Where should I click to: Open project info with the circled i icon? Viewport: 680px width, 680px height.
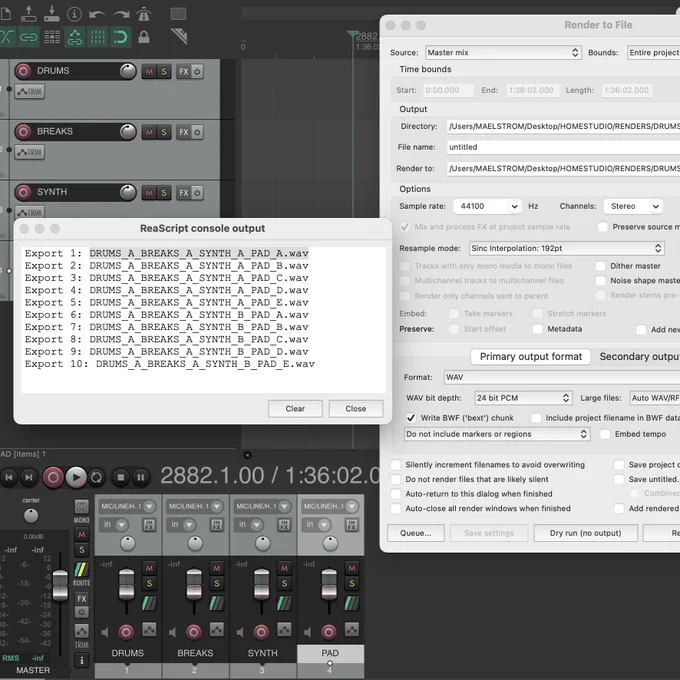point(75,14)
